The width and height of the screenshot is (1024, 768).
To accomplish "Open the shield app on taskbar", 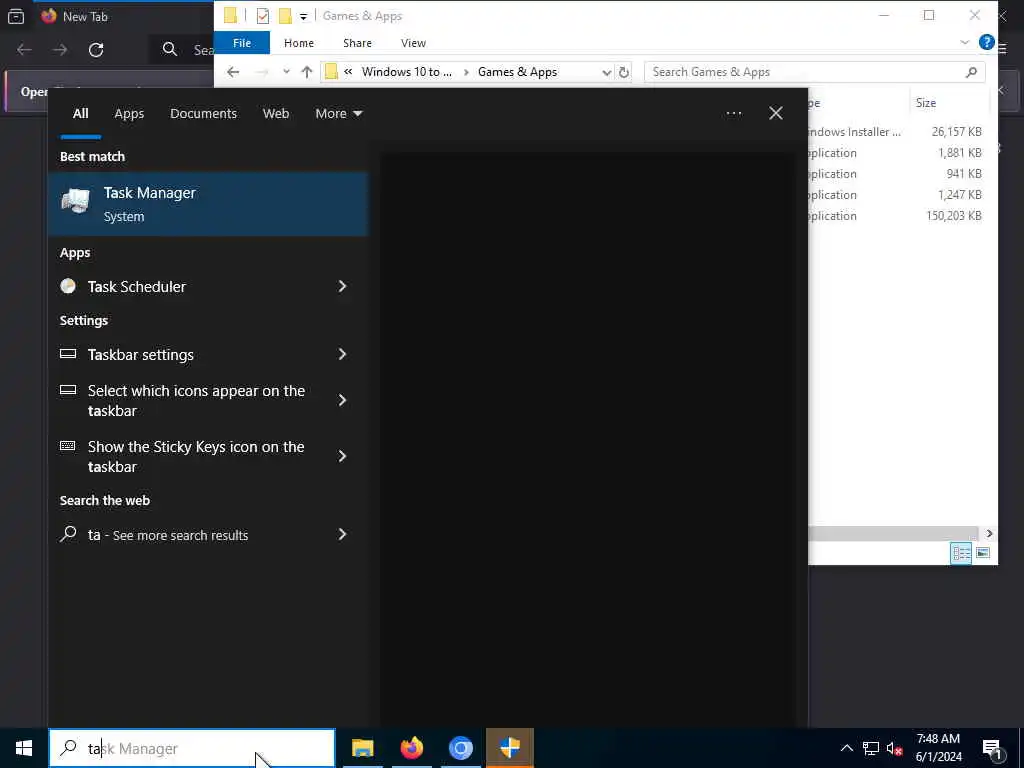I will [x=510, y=748].
